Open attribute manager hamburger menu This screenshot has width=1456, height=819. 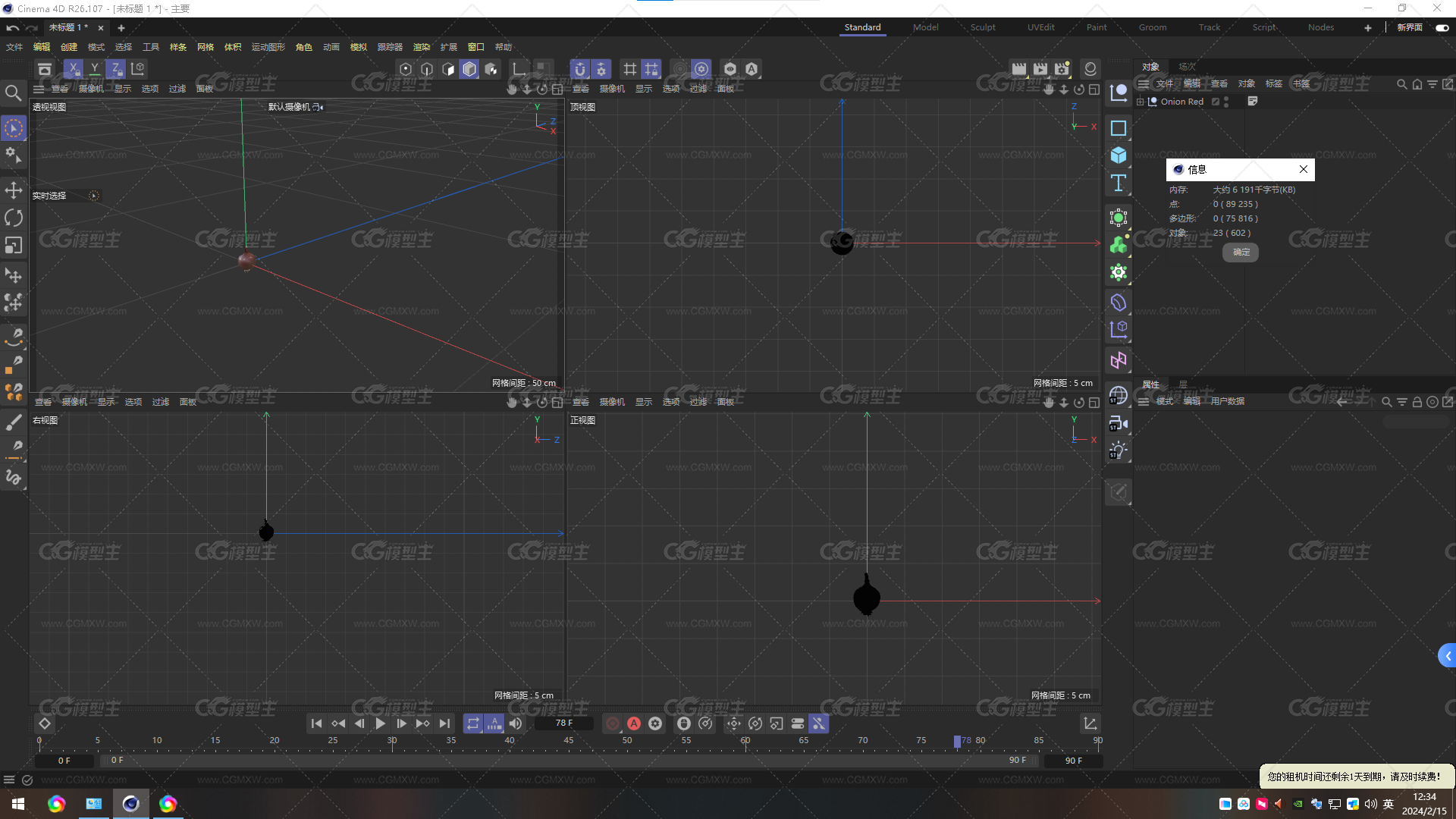coord(1143,401)
